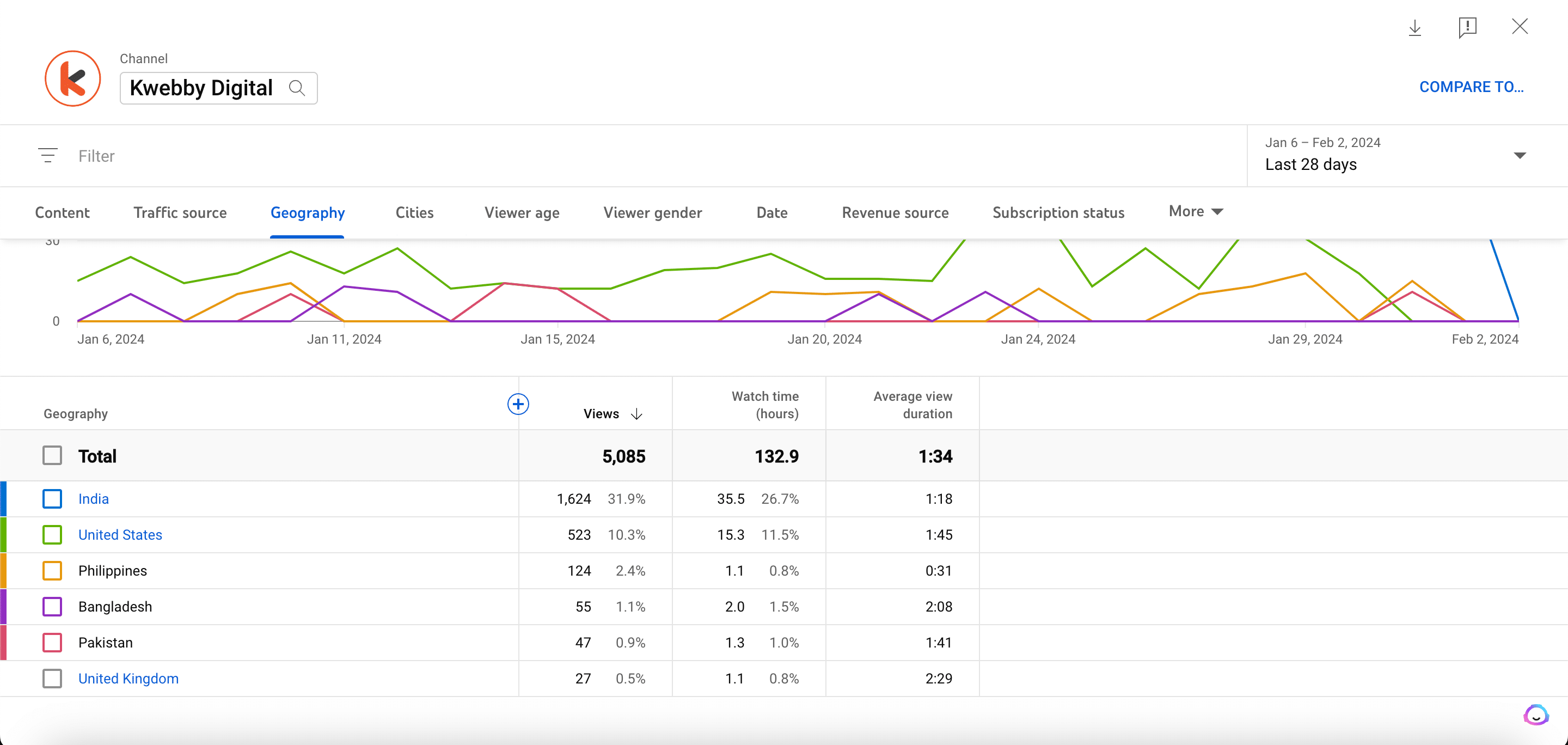Click the add column icon

pos(518,404)
